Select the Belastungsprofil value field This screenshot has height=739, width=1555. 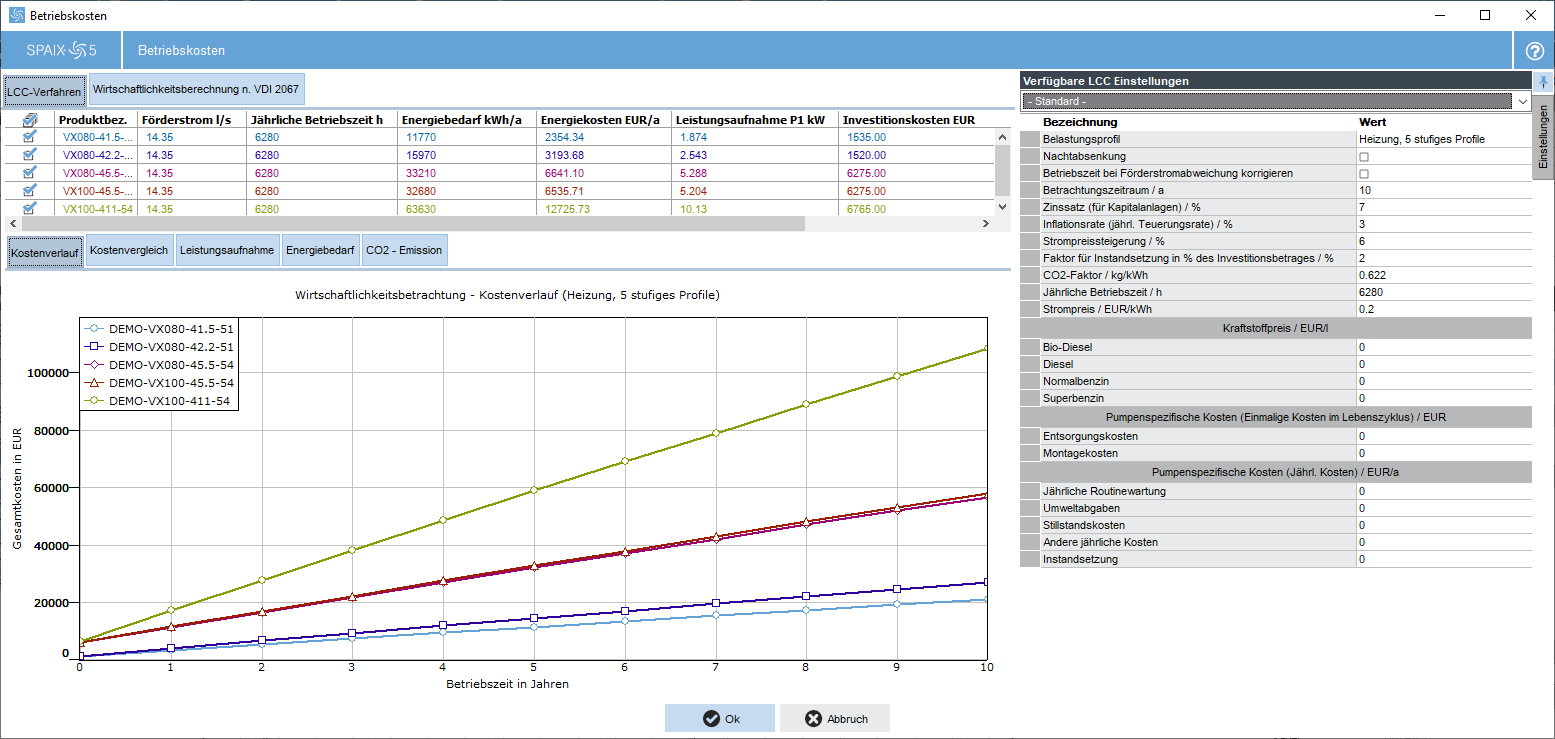tap(1442, 139)
